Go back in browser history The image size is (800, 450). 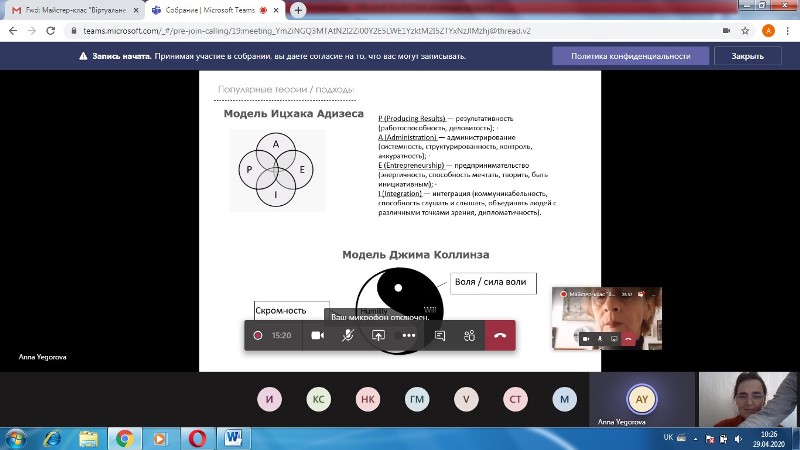(13, 31)
